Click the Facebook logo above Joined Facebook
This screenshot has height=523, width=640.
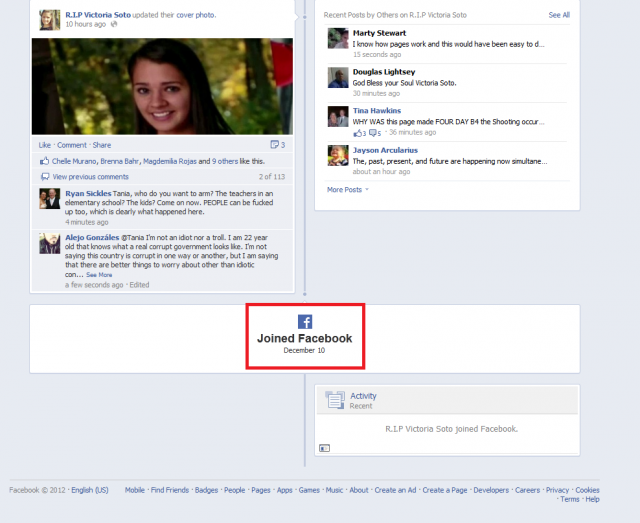click(x=305, y=322)
